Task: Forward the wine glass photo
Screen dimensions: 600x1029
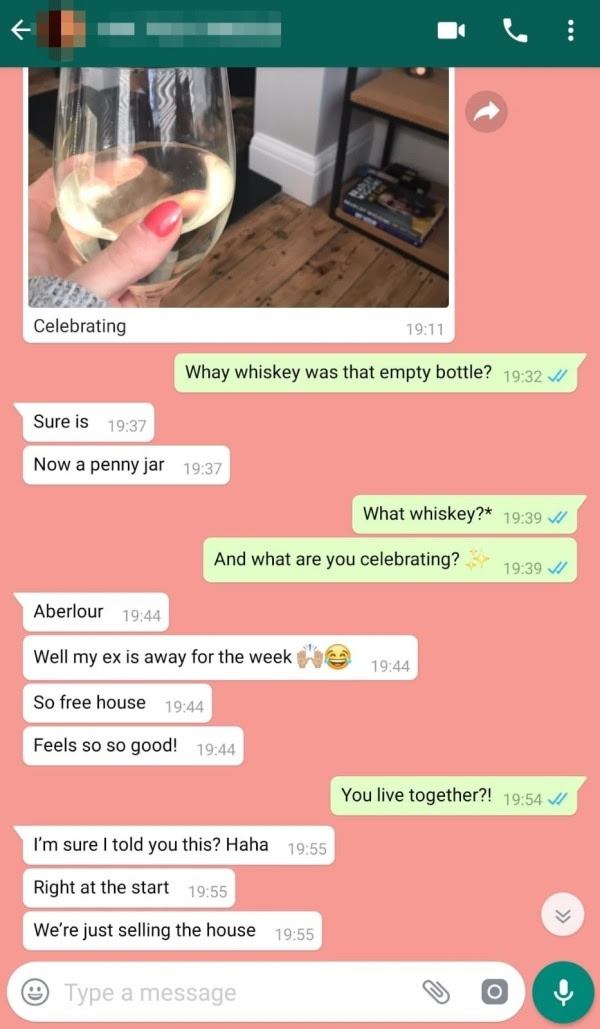Action: coord(486,112)
